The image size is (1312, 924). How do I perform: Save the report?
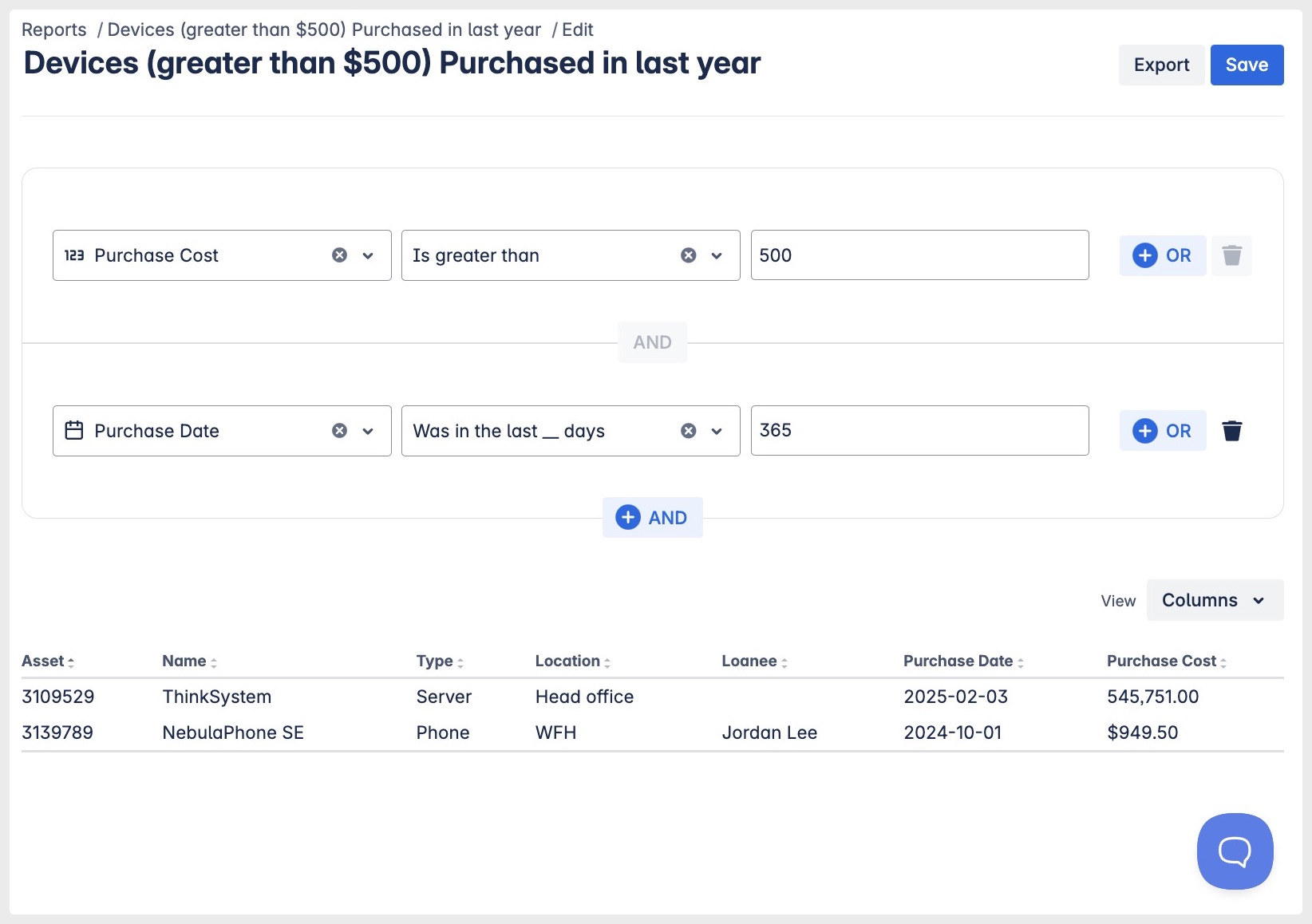click(1247, 65)
